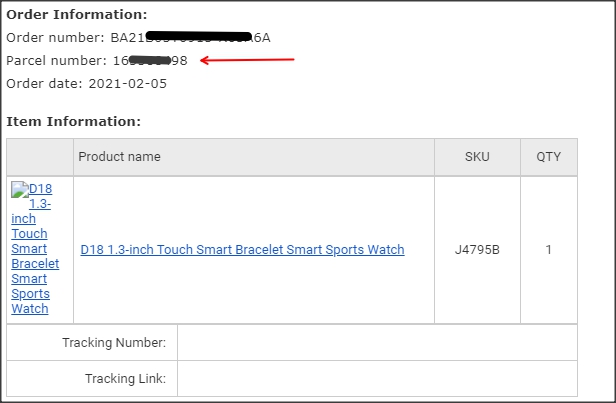Click the empty Tracking Link value cell

pyautogui.click(x=377, y=379)
